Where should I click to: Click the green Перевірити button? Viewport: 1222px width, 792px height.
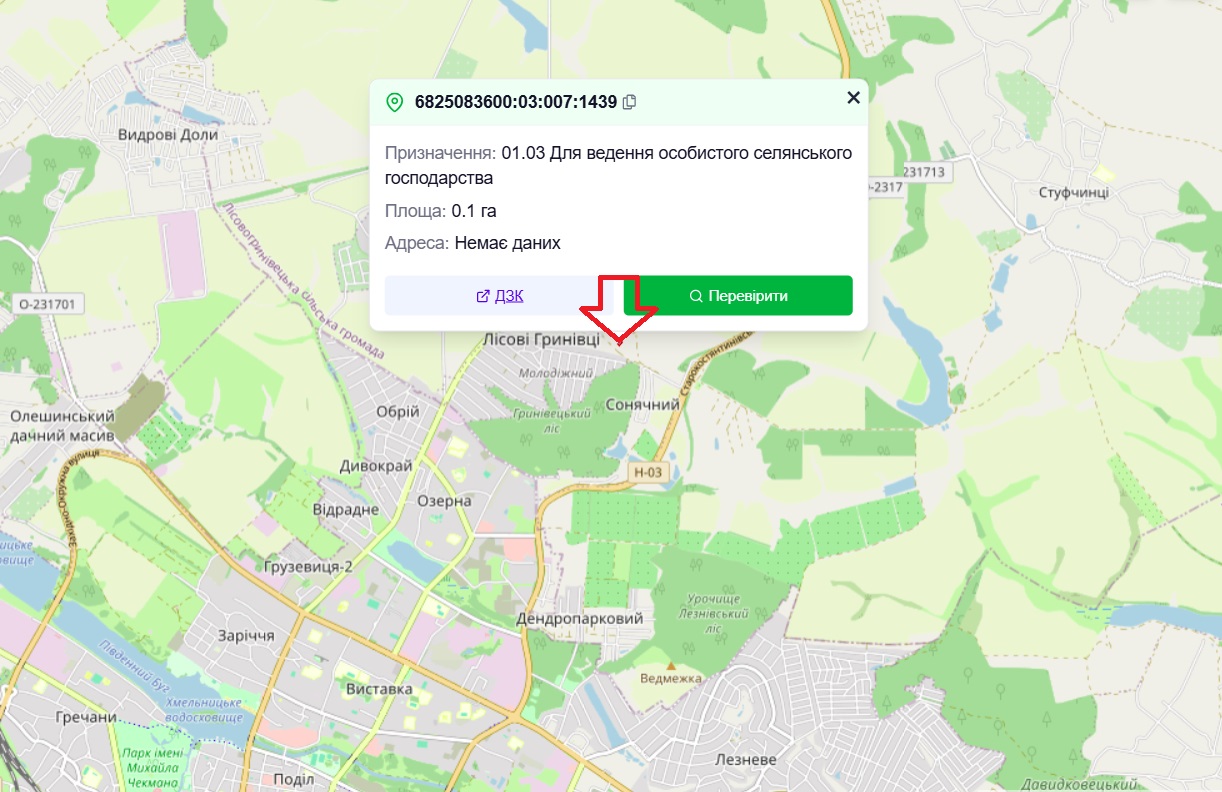(738, 296)
